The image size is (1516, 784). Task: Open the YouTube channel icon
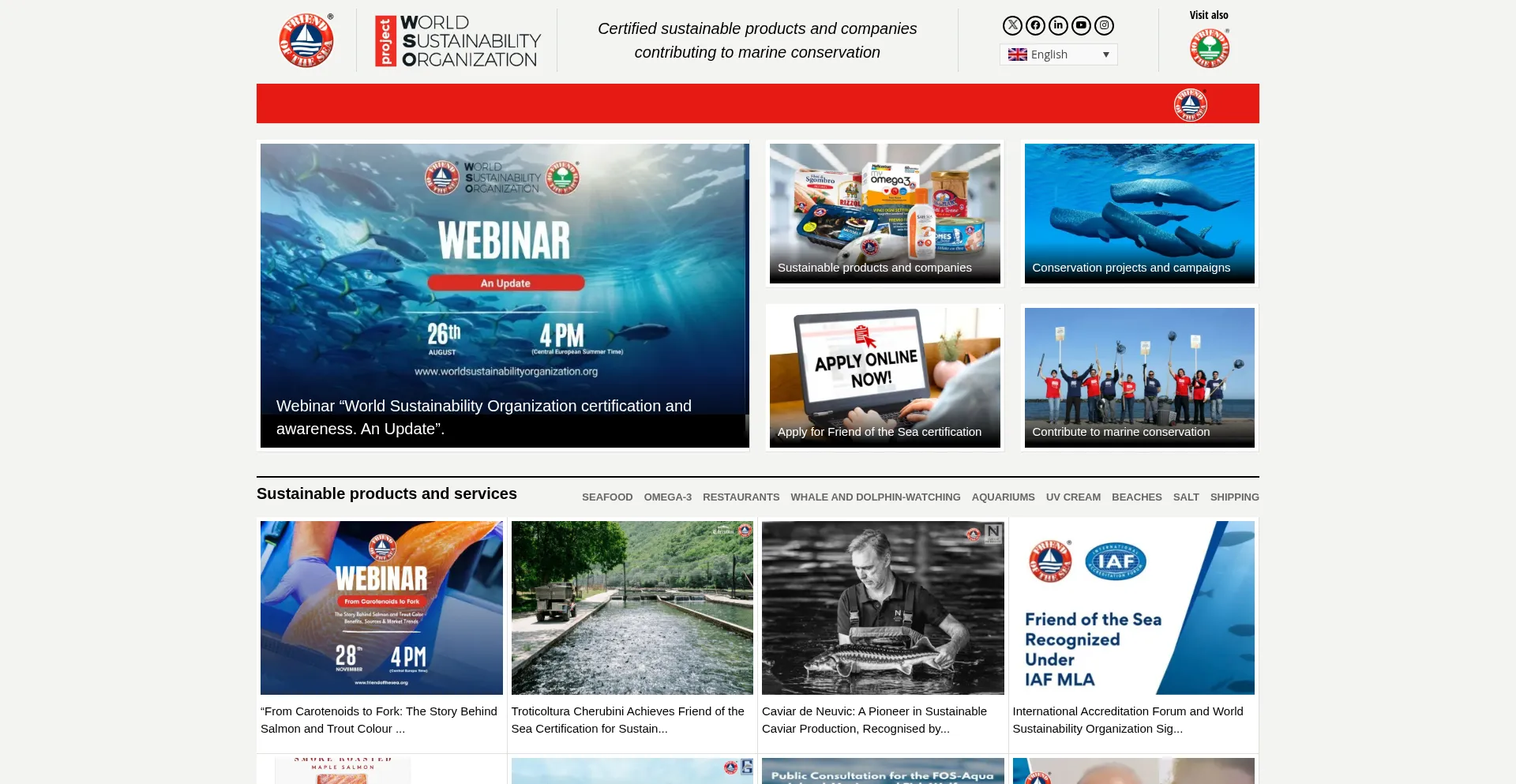click(x=1081, y=25)
